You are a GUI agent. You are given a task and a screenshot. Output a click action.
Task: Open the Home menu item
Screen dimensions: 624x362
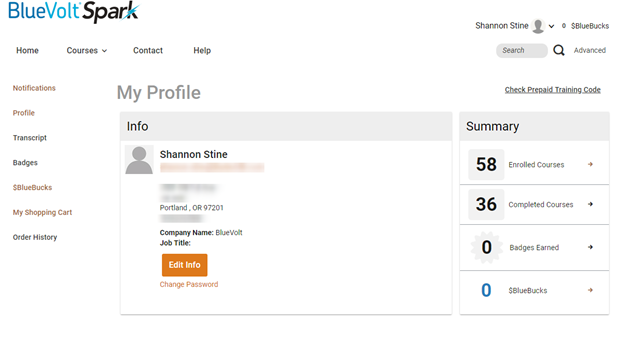tap(27, 51)
